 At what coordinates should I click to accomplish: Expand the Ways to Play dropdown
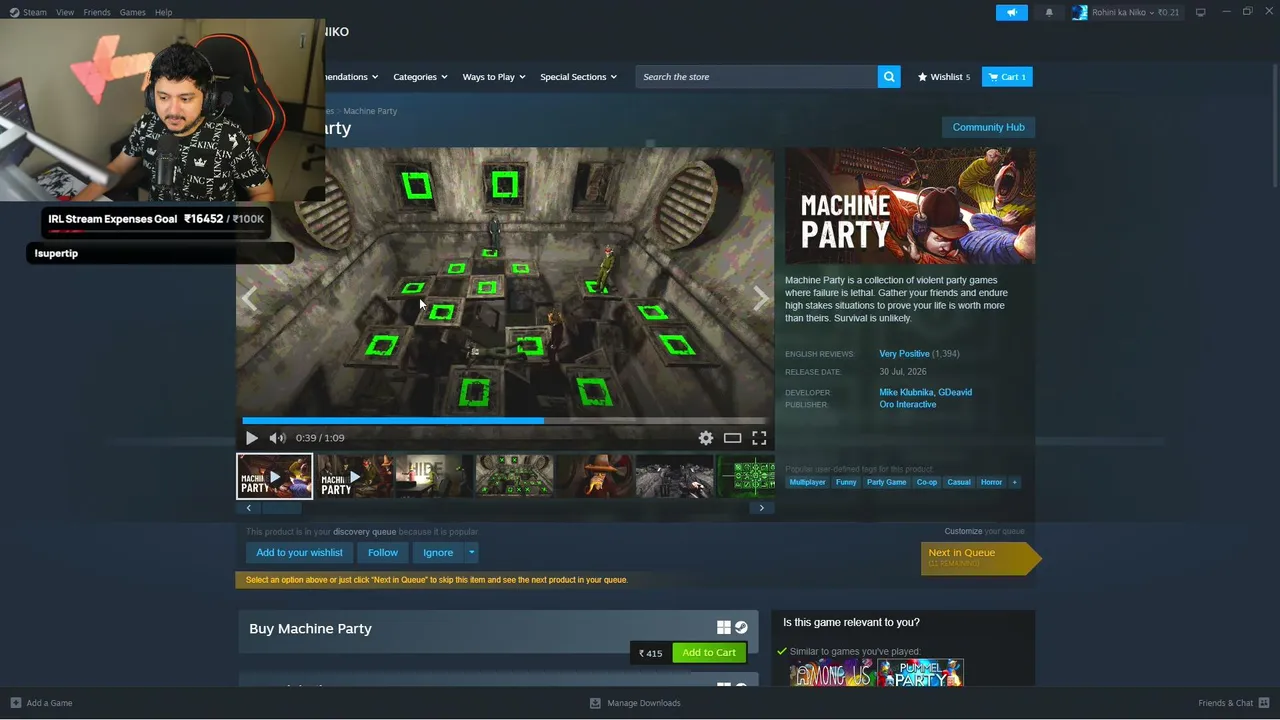click(494, 77)
